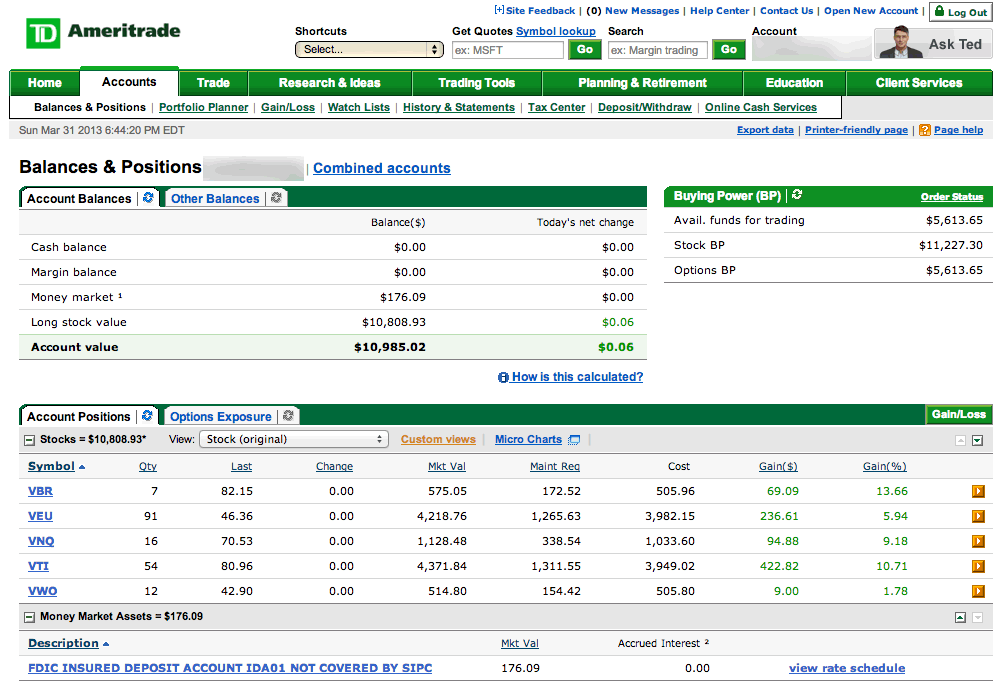The width and height of the screenshot is (1003, 687).
Task: Open Combined accounts link
Action: pyautogui.click(x=382, y=168)
